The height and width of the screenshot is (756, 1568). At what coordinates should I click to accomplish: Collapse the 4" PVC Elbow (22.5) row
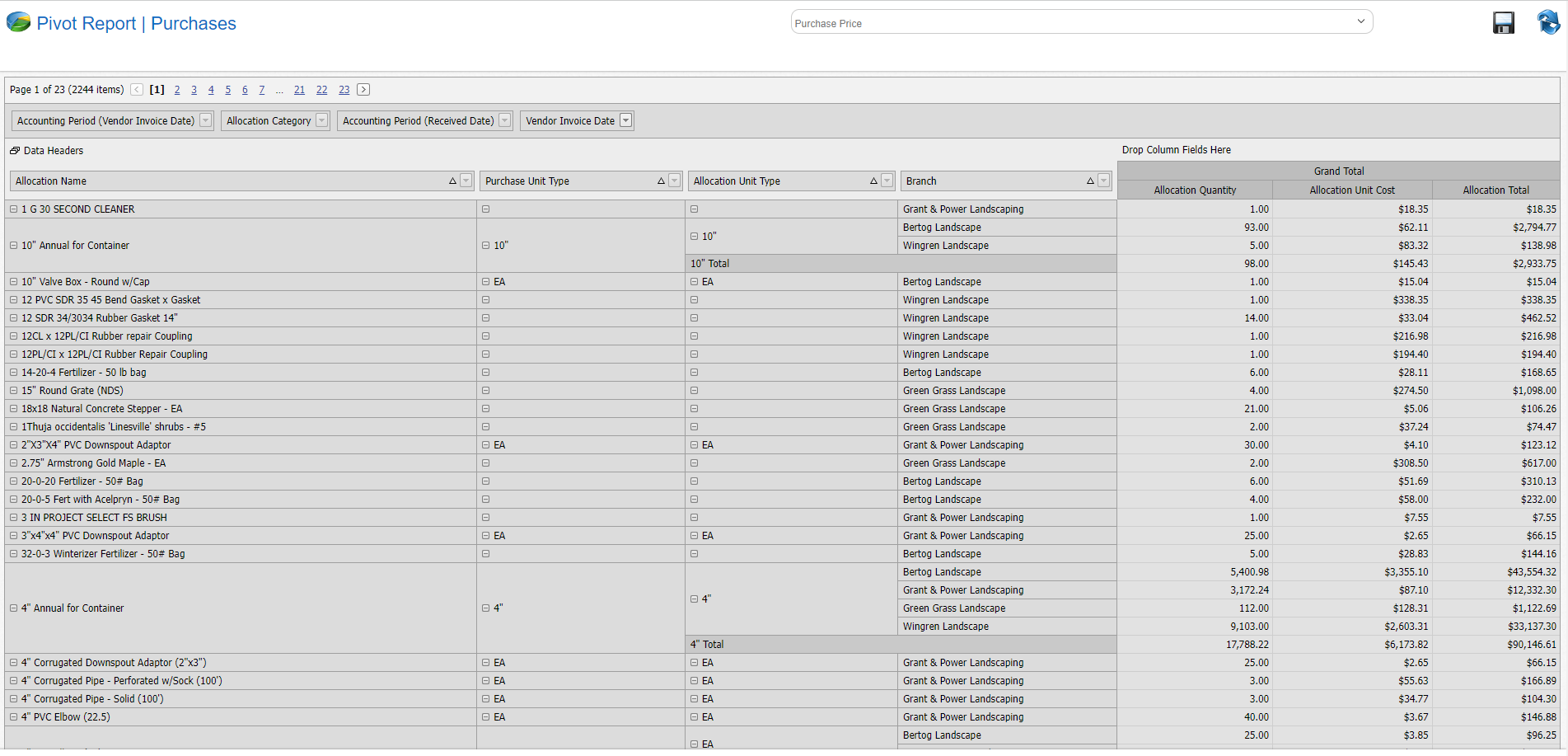coord(13,717)
